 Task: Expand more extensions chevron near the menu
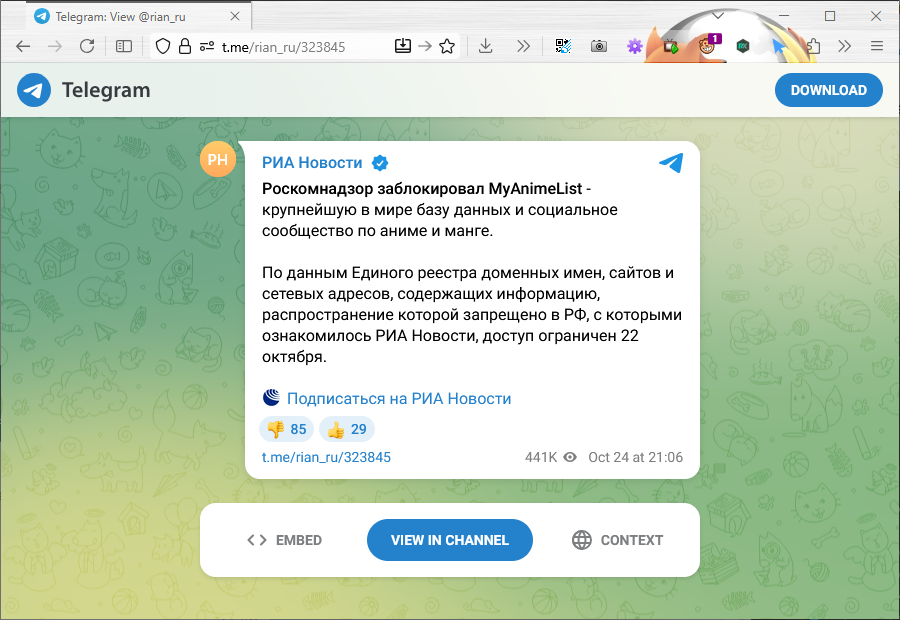[x=844, y=46]
